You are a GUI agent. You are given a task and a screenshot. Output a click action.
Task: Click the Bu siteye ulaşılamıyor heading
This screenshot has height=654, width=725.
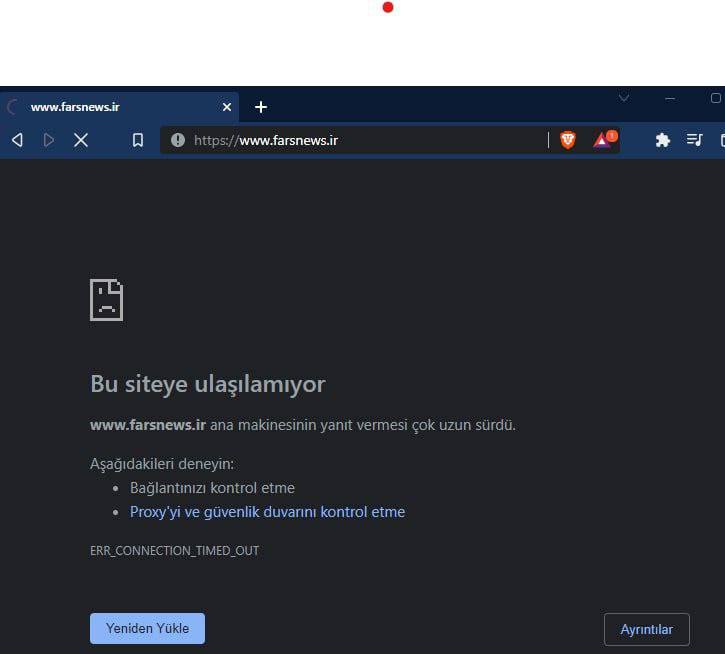tap(208, 384)
